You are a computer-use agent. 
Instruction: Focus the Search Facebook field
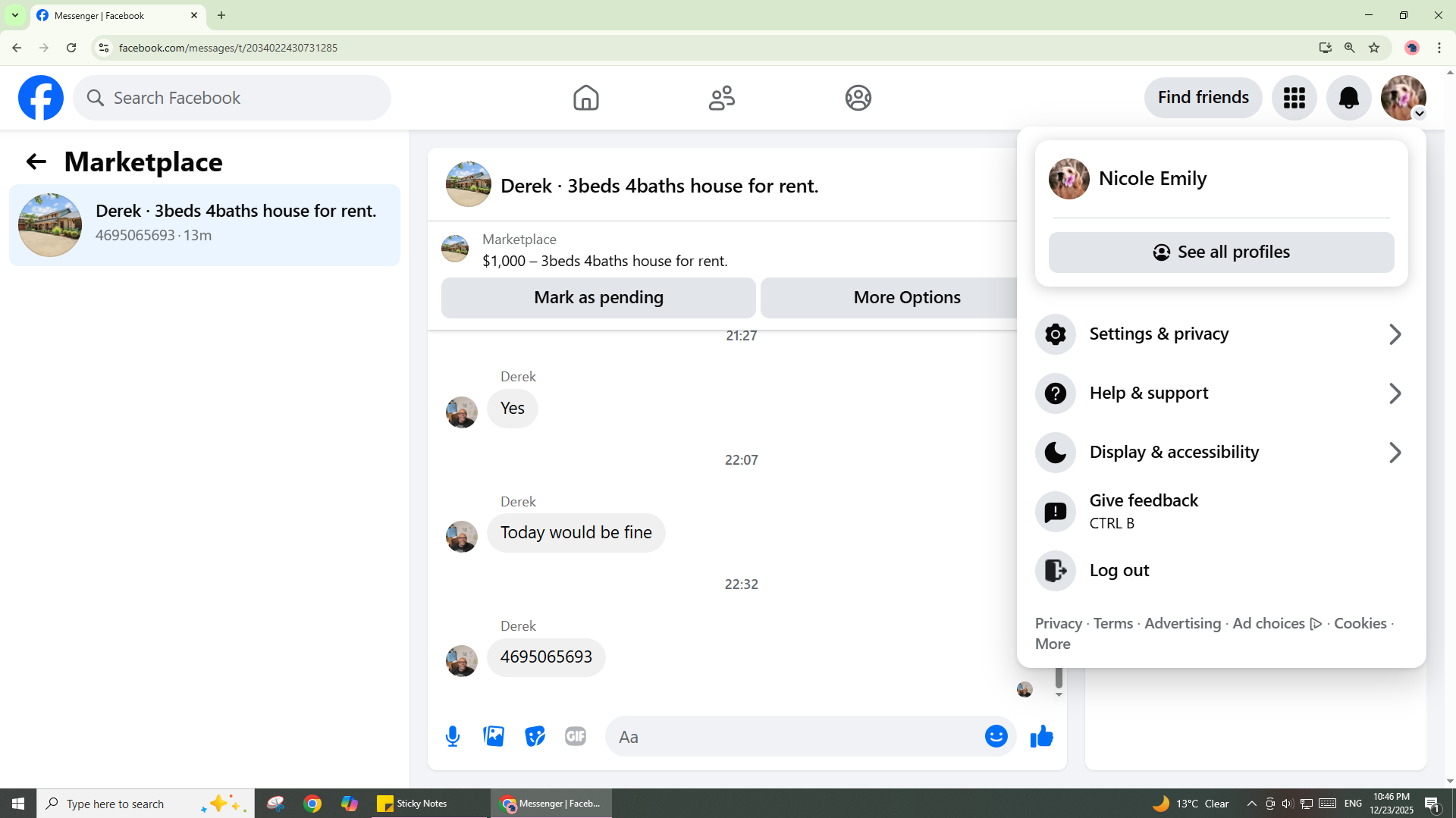232,98
